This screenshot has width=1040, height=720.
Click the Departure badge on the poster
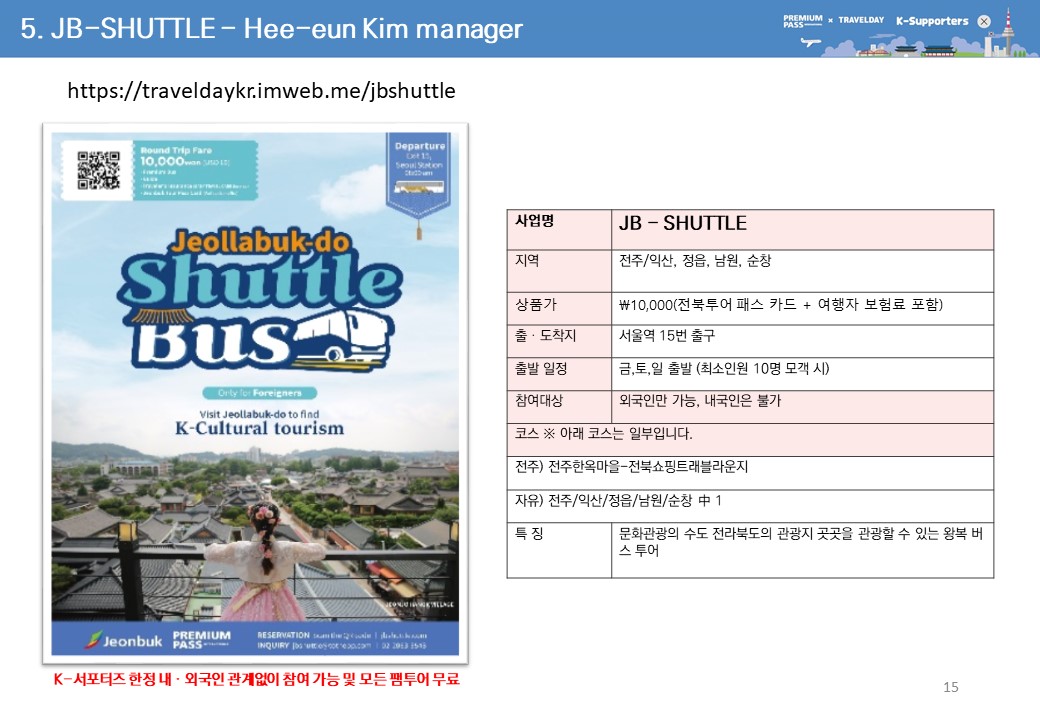(419, 174)
